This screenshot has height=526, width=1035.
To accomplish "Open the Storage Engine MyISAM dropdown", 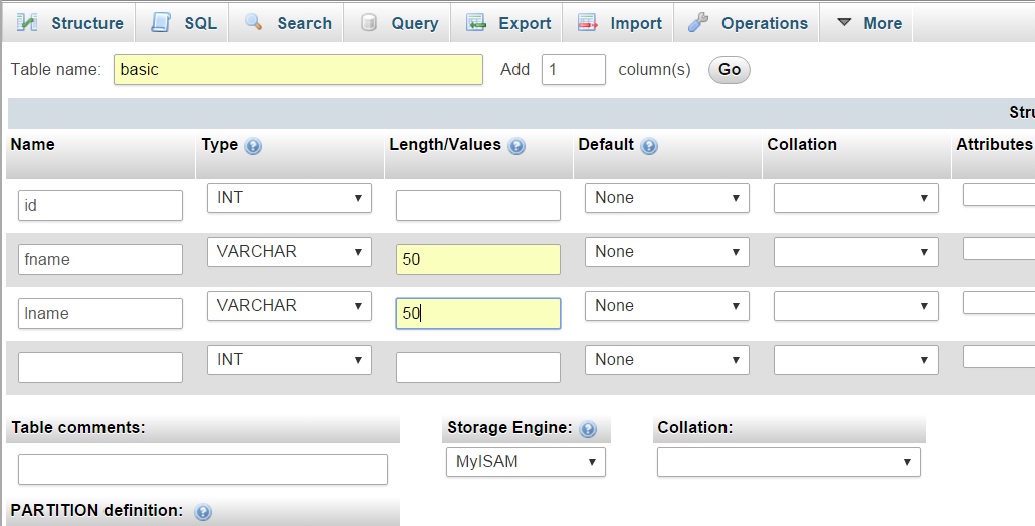I will point(525,462).
